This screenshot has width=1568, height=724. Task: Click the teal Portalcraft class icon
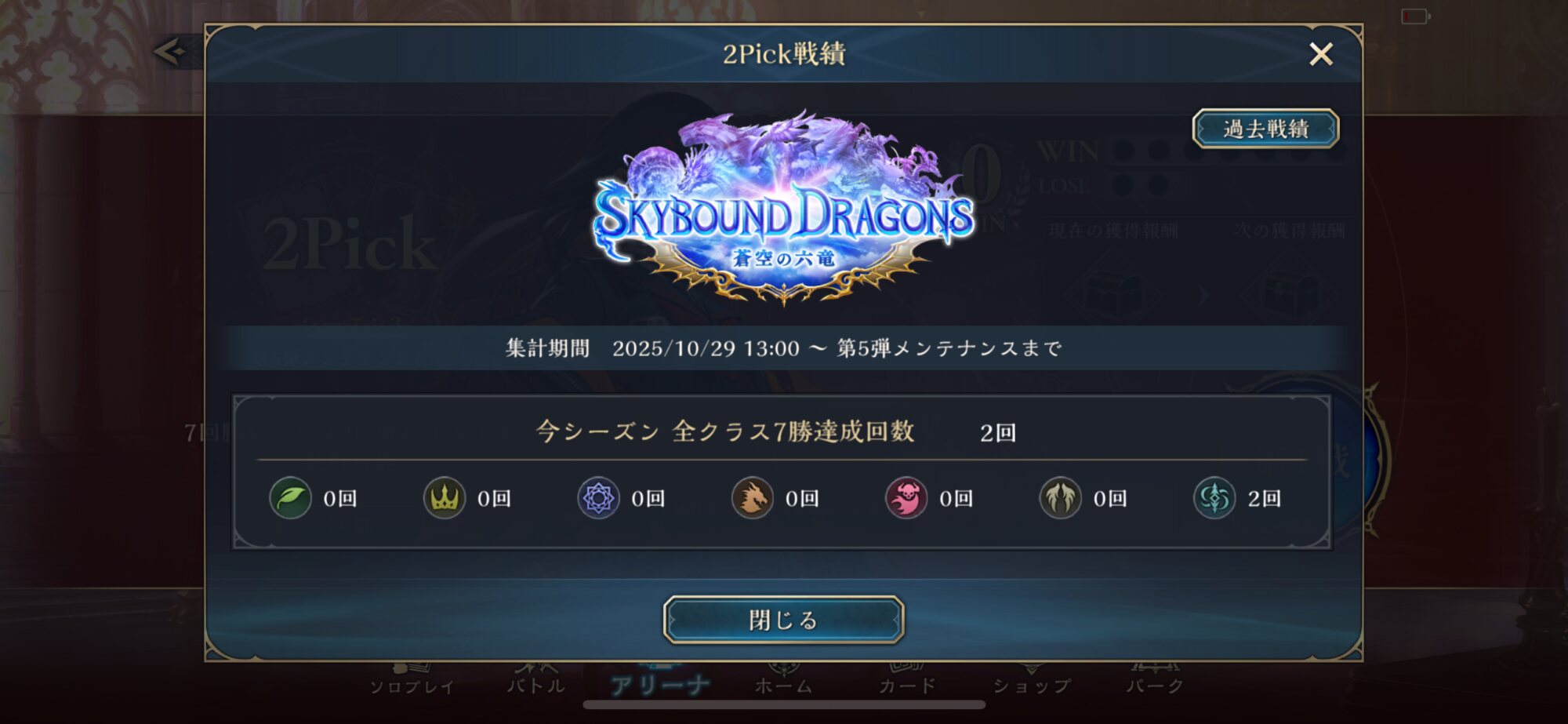click(1214, 498)
